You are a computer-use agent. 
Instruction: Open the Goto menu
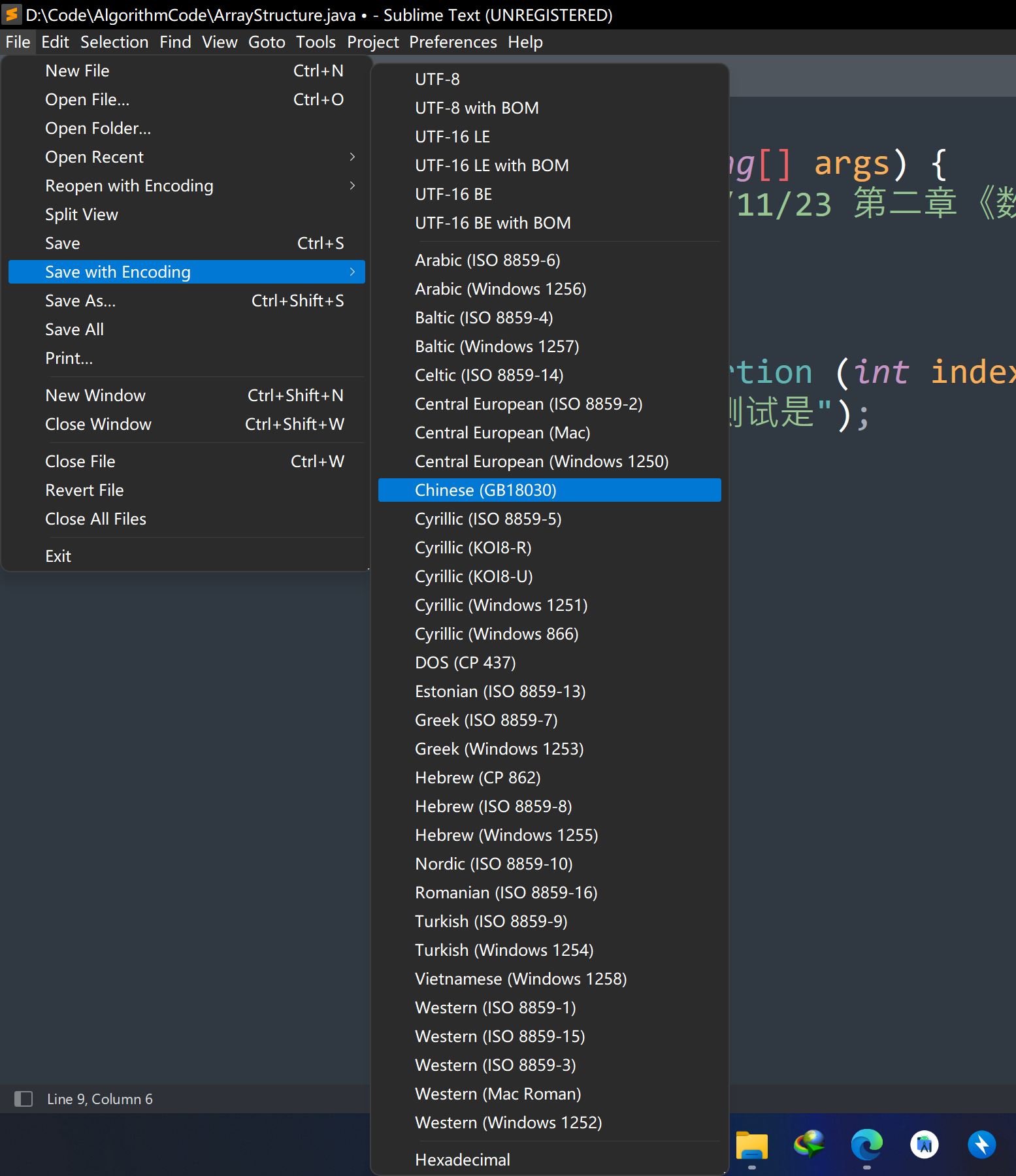pyautogui.click(x=267, y=42)
